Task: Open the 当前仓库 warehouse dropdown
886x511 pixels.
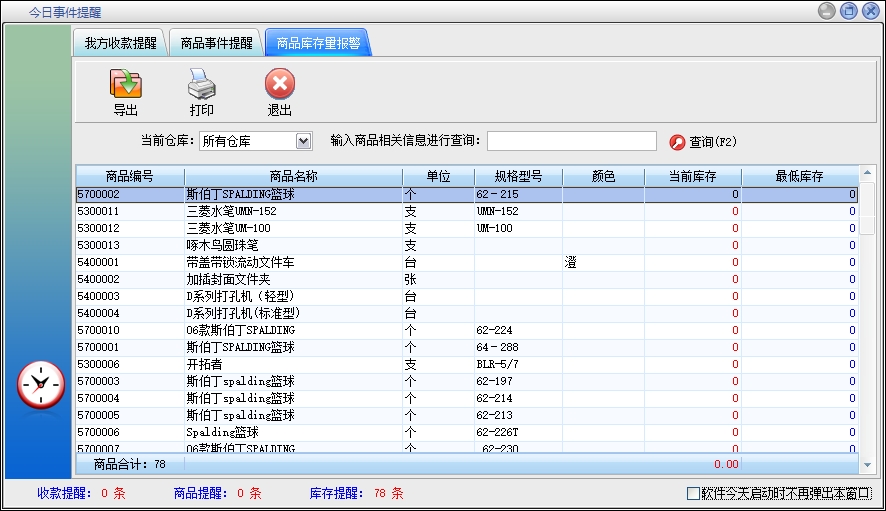Action: point(304,142)
